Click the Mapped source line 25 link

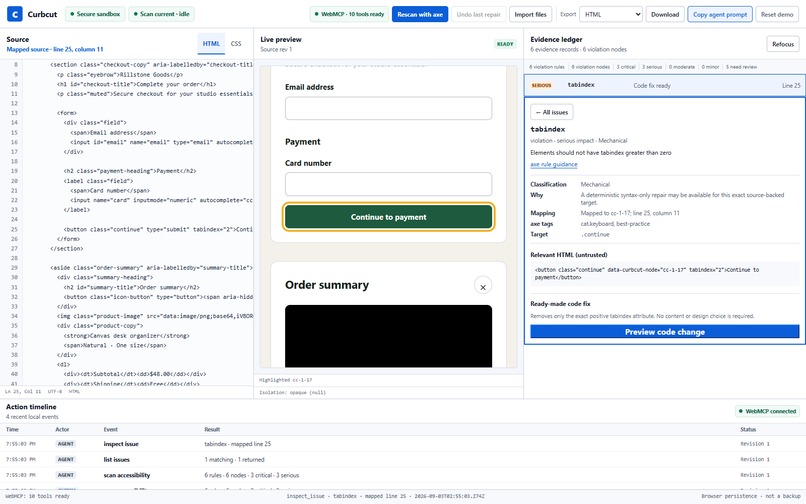[x=55, y=49]
